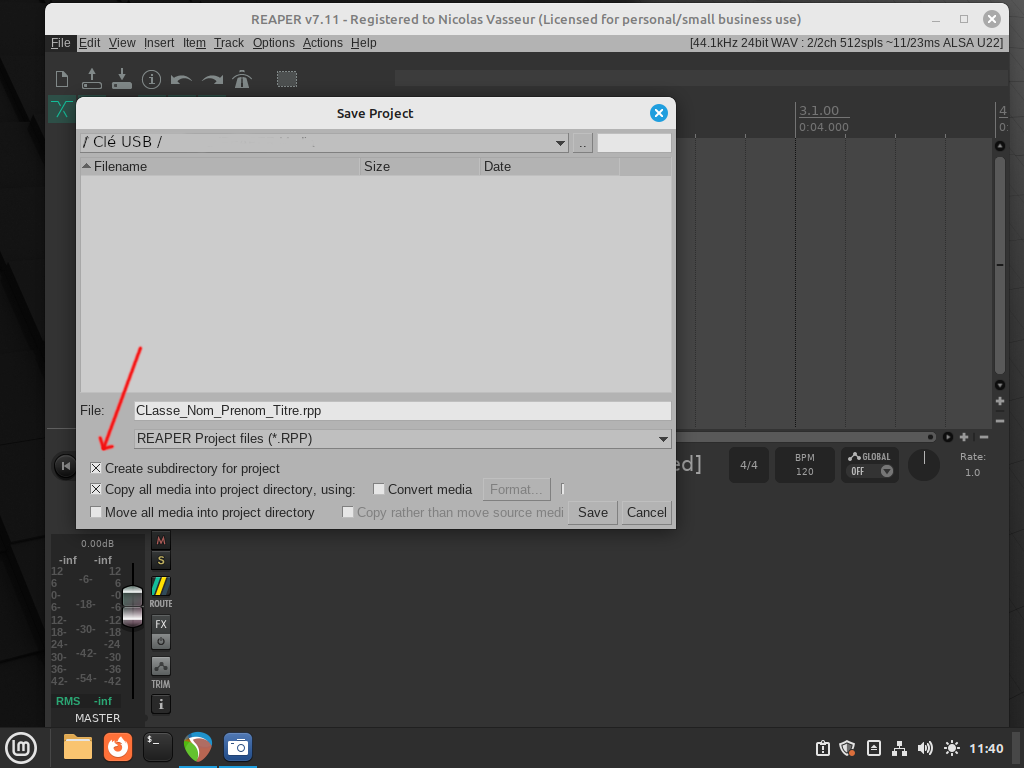
Task: Open the Actions menu
Action: [323, 43]
